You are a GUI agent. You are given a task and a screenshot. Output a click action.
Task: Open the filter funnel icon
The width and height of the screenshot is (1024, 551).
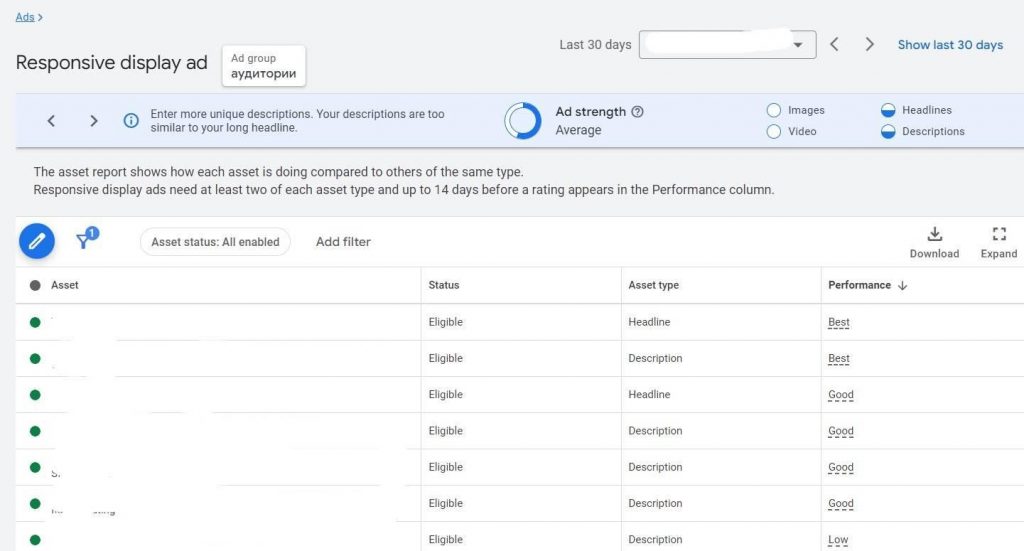(x=86, y=240)
